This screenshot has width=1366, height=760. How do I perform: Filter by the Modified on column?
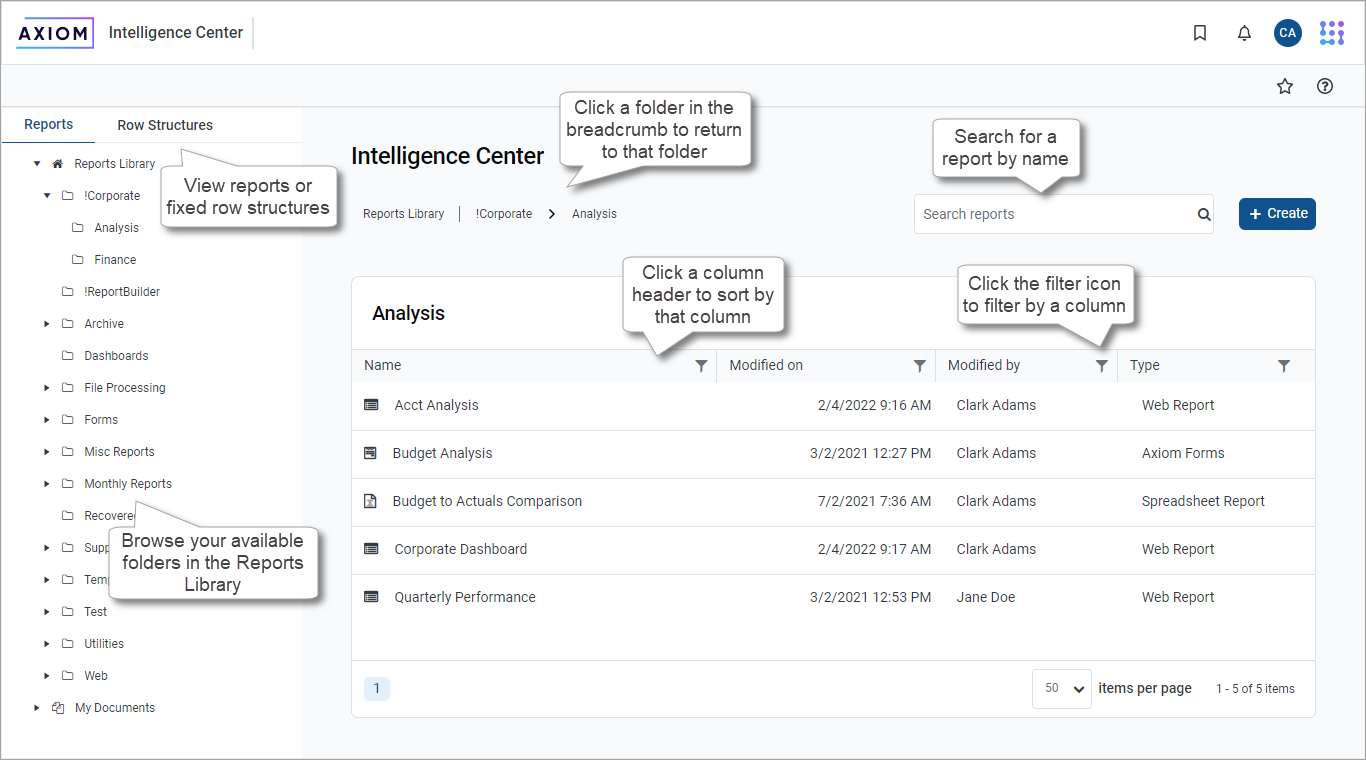(x=919, y=366)
